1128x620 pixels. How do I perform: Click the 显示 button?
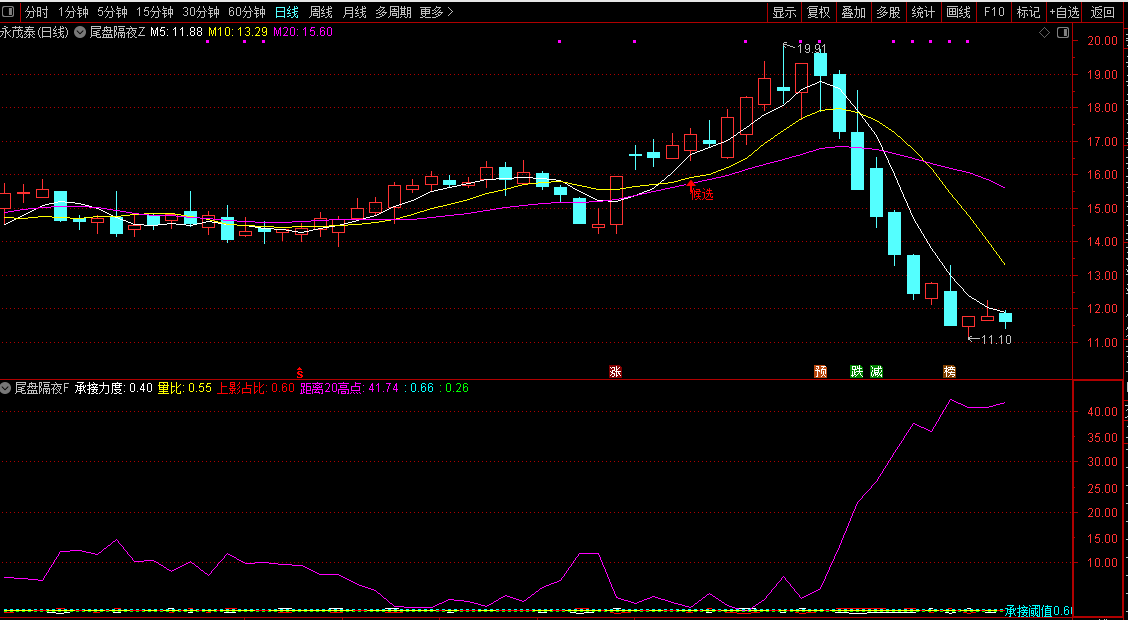tap(784, 12)
